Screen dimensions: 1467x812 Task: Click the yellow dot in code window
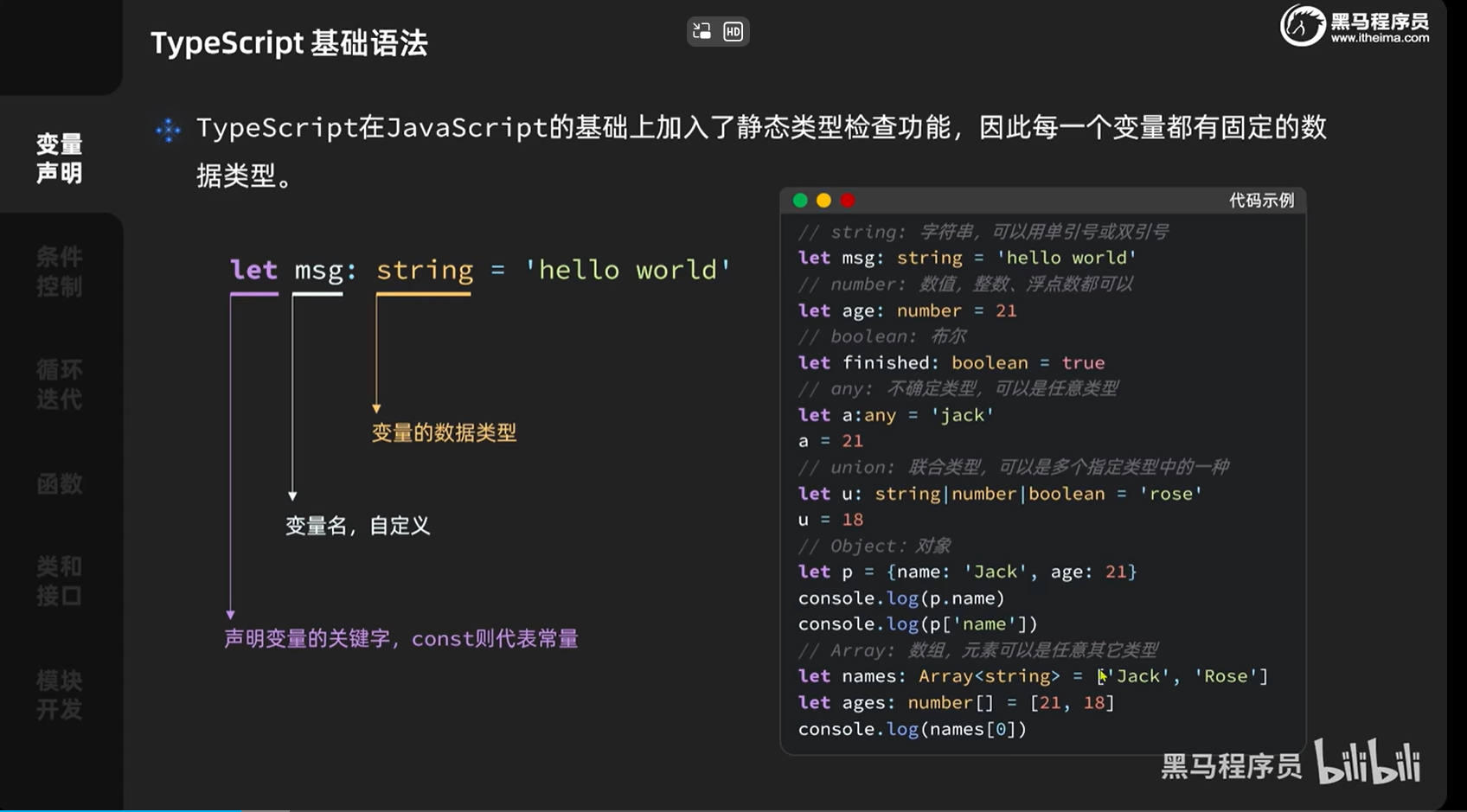pos(823,201)
